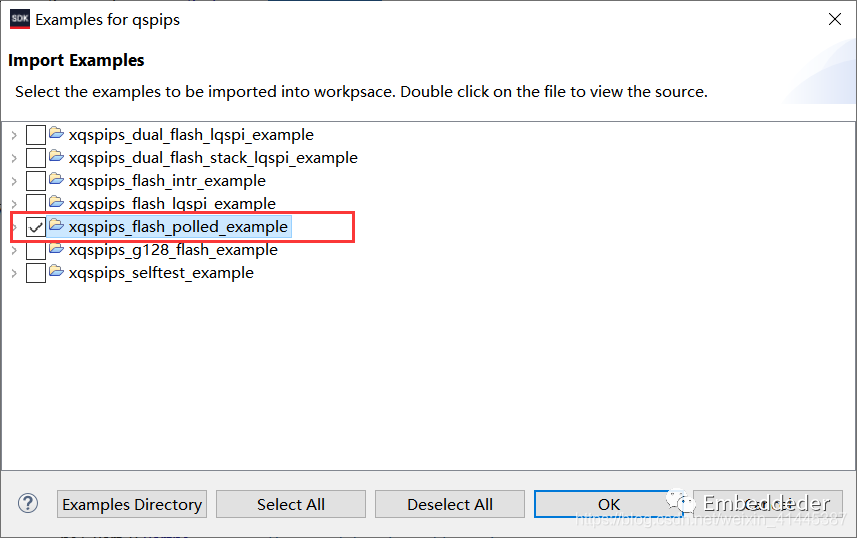Open the Examples Directory button
This screenshot has height=538, width=857.
point(132,504)
